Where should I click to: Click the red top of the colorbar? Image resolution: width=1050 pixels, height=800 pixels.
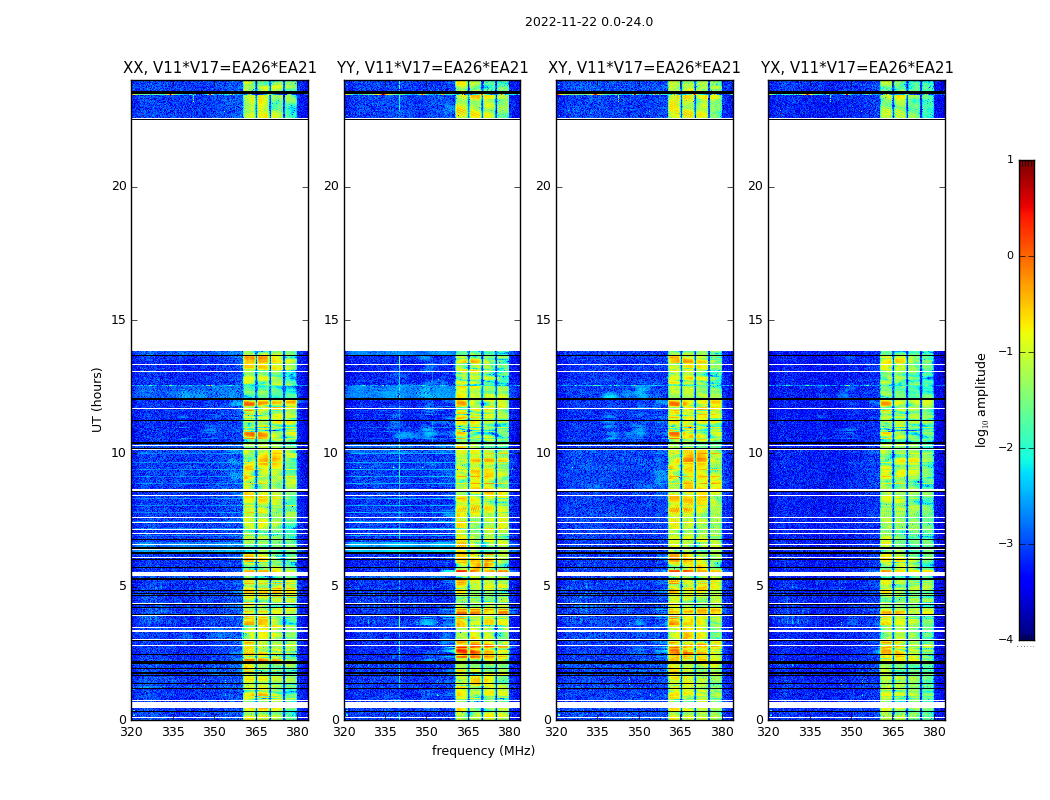coord(1026,168)
